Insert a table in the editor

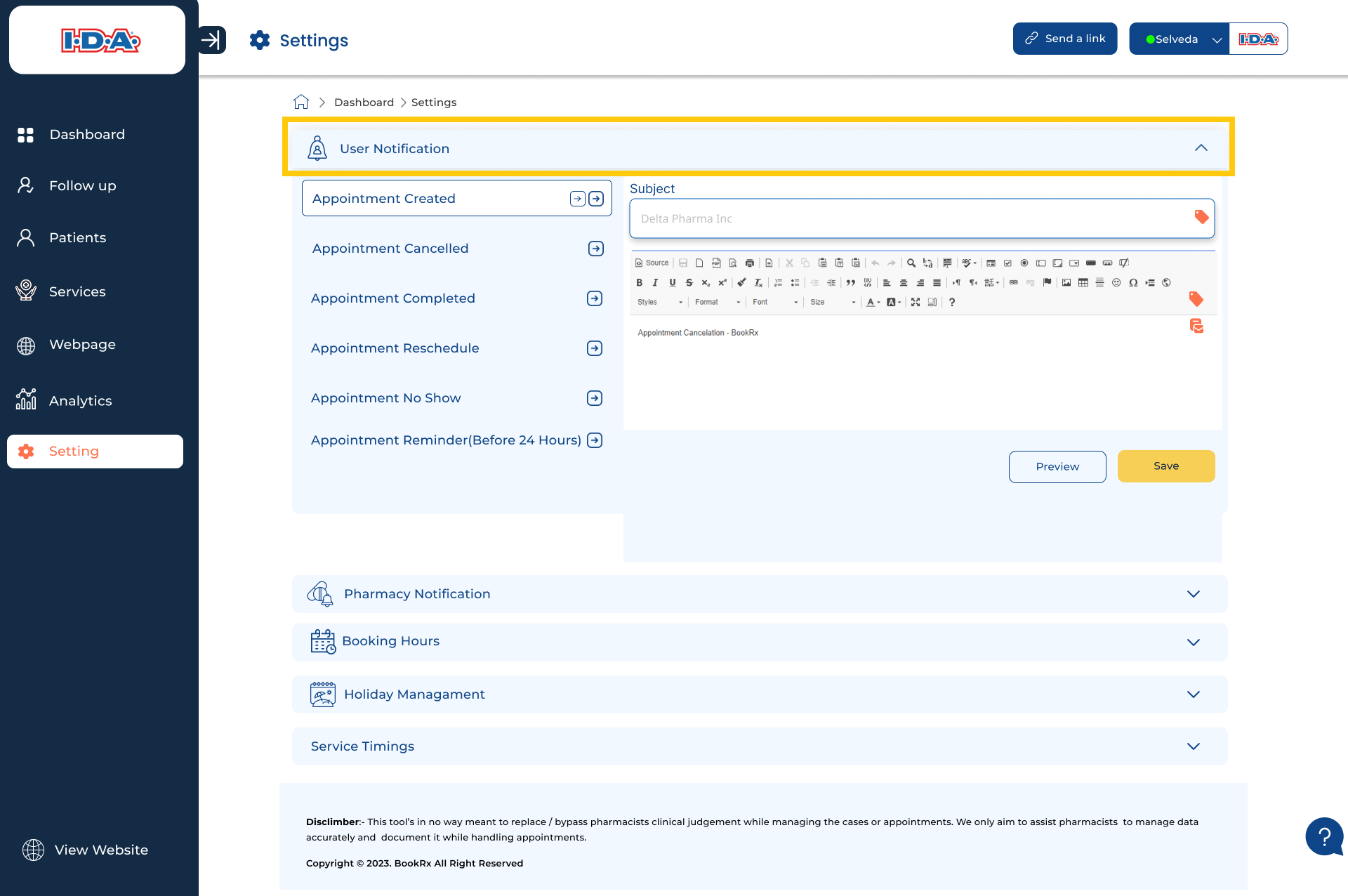tap(1083, 282)
